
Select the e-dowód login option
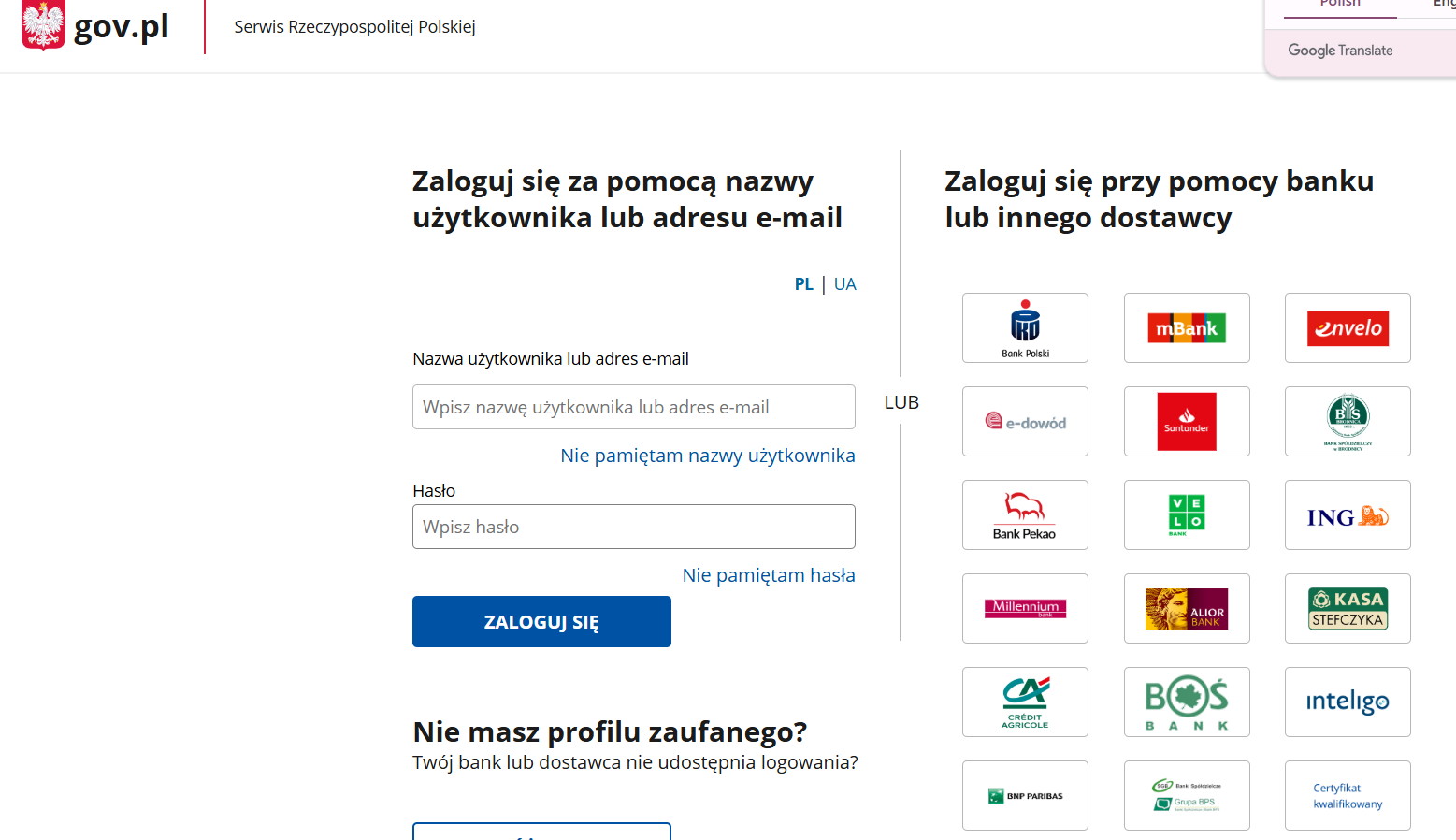[x=1025, y=421]
